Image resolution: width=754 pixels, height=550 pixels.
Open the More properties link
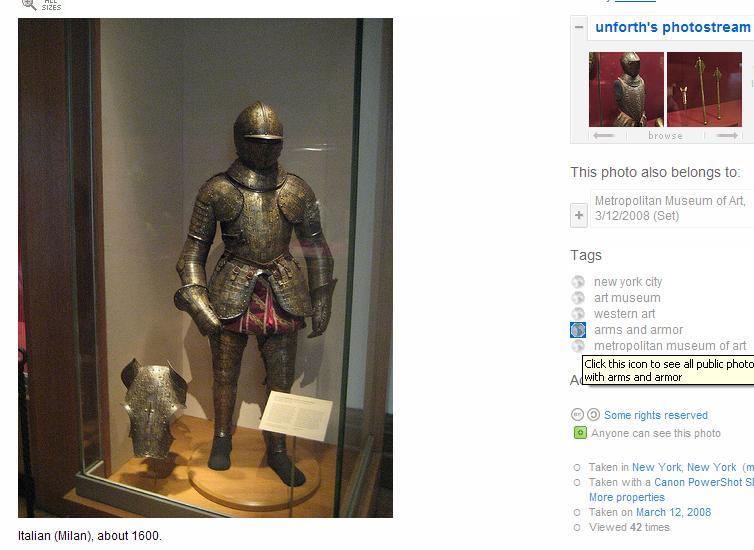tap(627, 497)
